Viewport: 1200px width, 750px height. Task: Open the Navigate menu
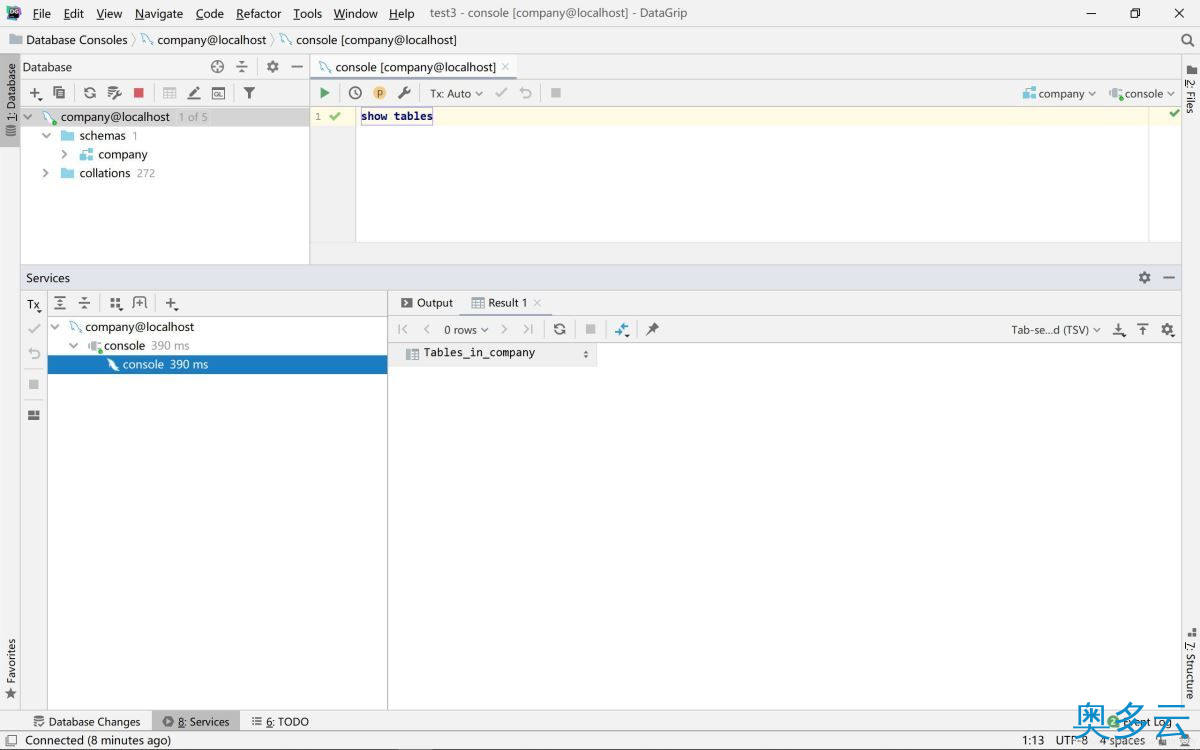[159, 13]
